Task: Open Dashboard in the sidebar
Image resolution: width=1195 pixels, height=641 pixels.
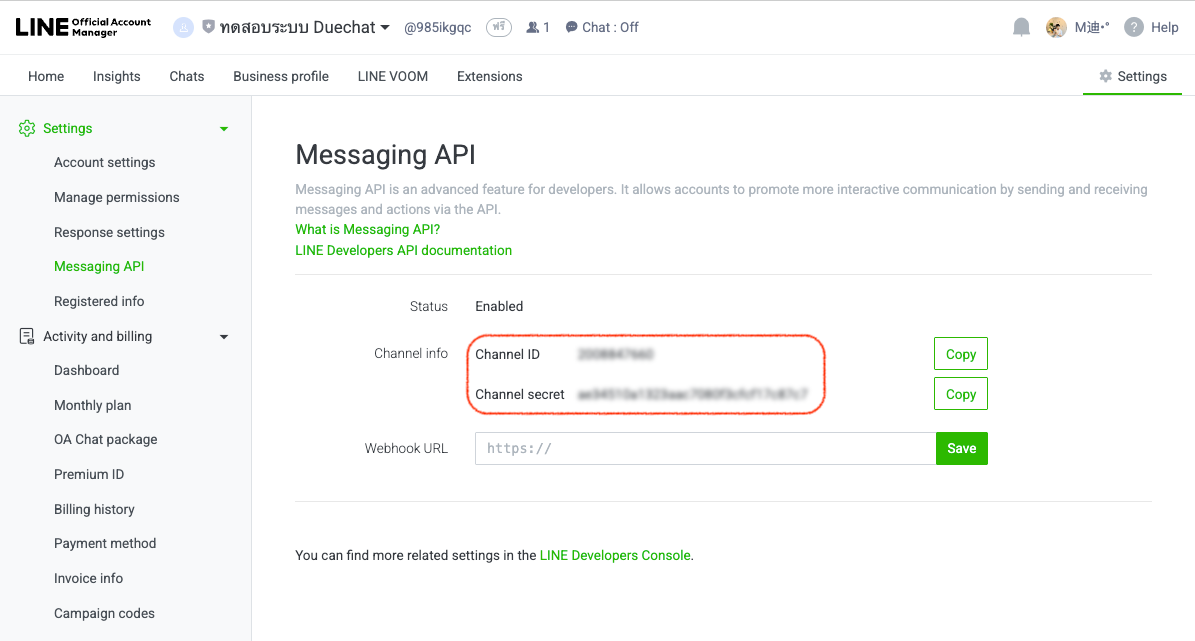Action: click(x=86, y=370)
